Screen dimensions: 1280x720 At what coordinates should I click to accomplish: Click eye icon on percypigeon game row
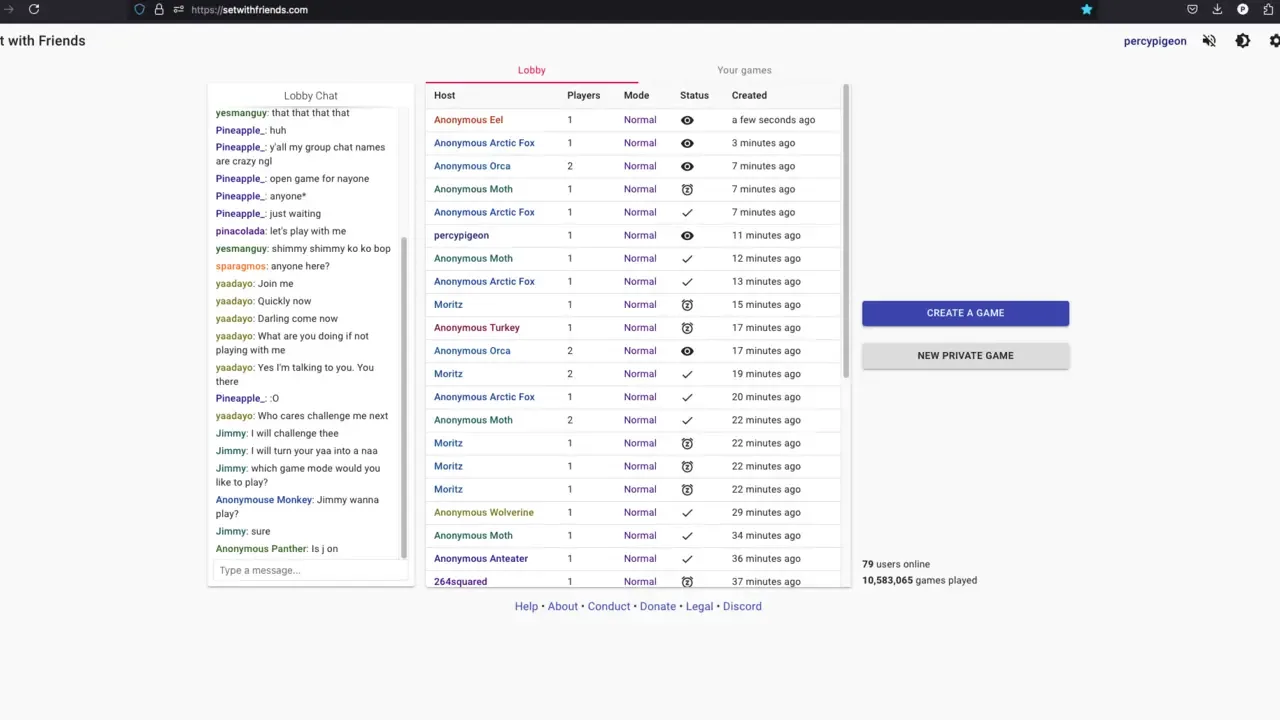pyautogui.click(x=687, y=236)
